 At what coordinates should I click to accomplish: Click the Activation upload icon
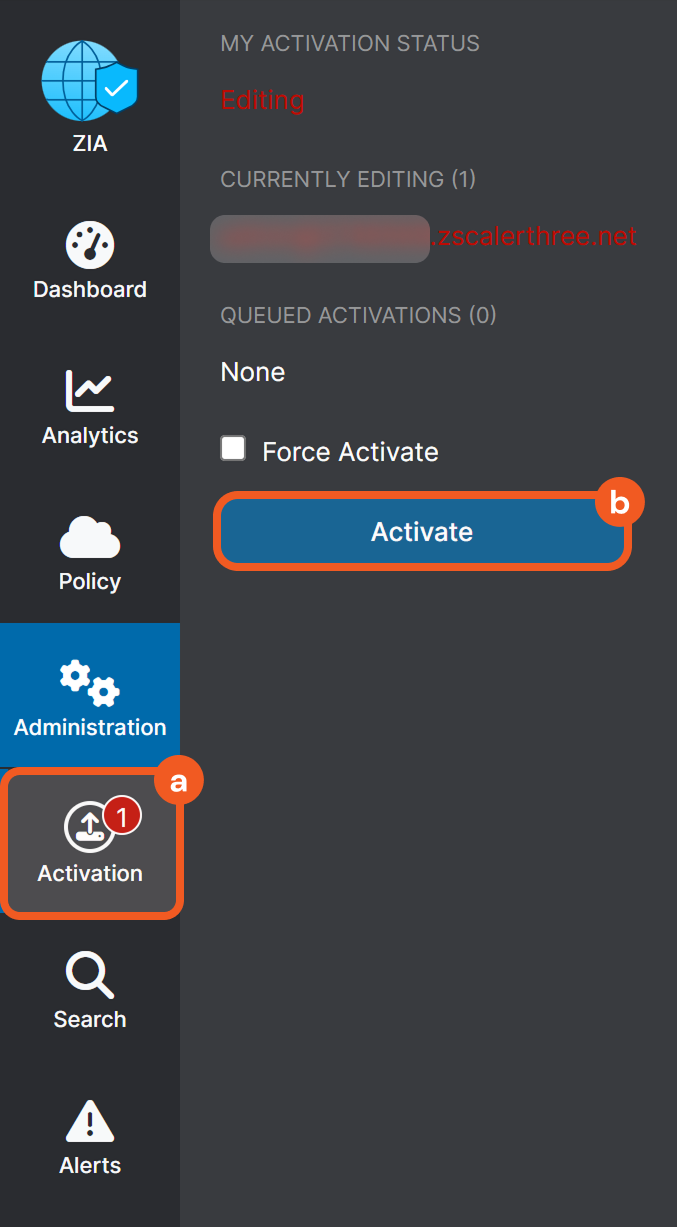pos(87,829)
